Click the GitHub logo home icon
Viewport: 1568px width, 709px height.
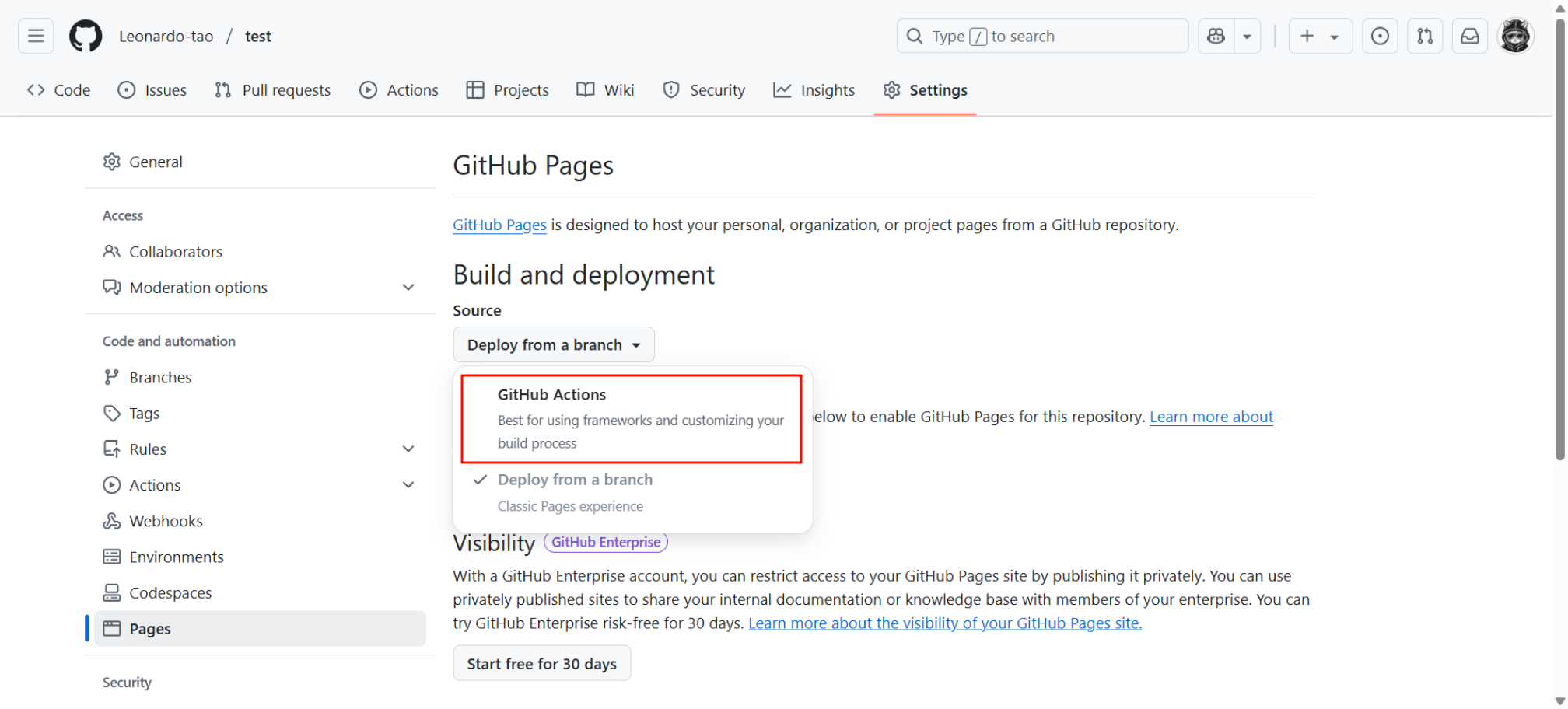[86, 36]
